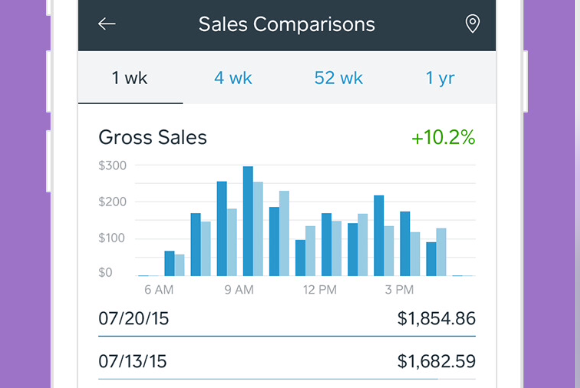The height and width of the screenshot is (388, 580).
Task: Open the location pin icon
Action: [472, 24]
